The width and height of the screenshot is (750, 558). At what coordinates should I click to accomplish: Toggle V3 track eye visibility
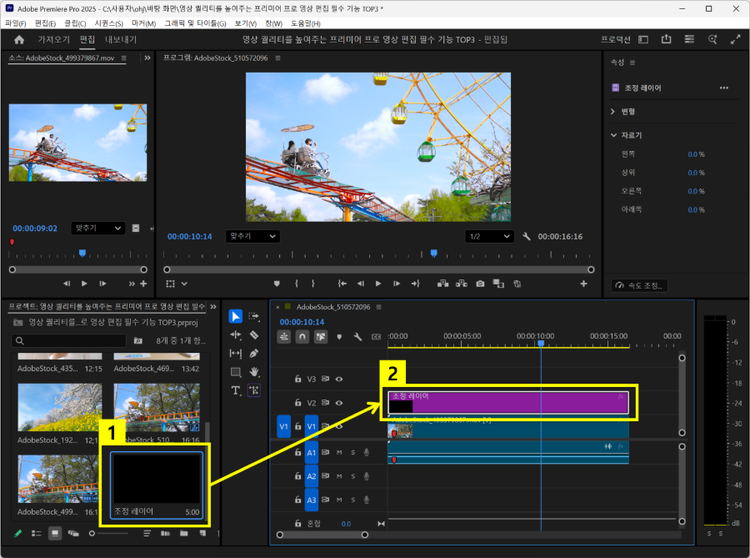click(339, 379)
